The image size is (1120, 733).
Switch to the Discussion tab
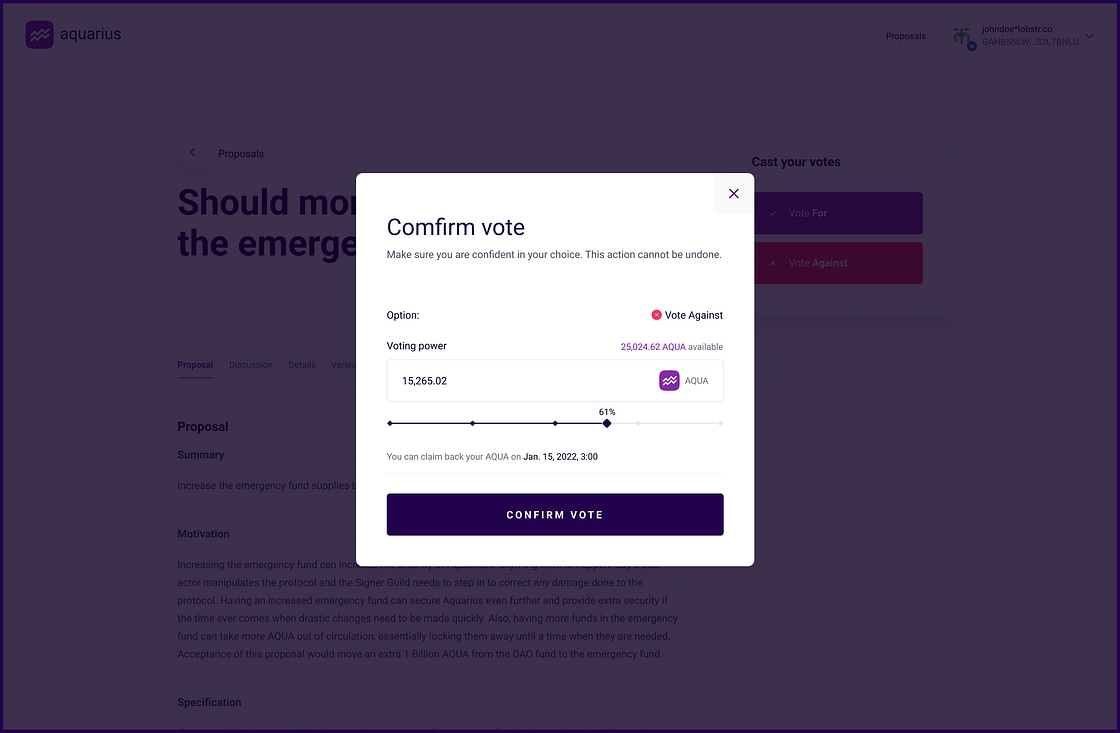(x=250, y=365)
